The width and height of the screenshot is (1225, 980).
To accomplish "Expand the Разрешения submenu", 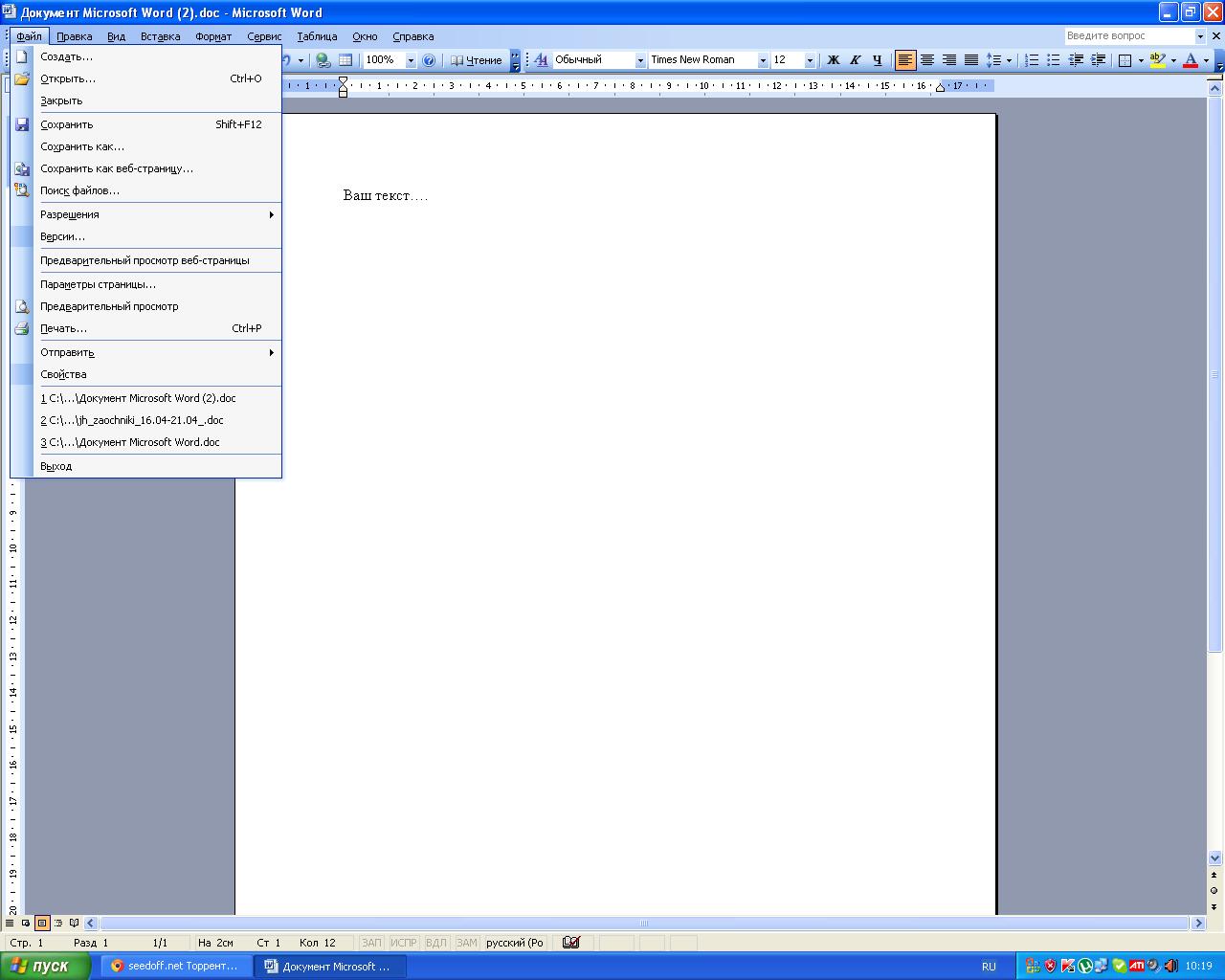I will coord(146,214).
